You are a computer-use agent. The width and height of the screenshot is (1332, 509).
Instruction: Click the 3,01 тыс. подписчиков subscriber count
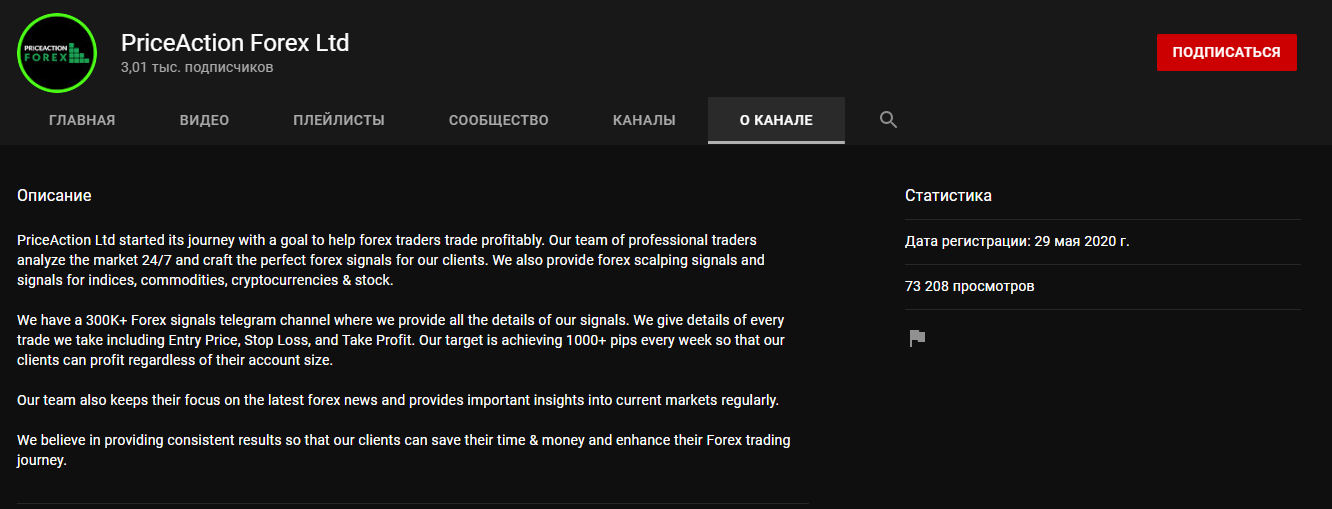(x=197, y=68)
